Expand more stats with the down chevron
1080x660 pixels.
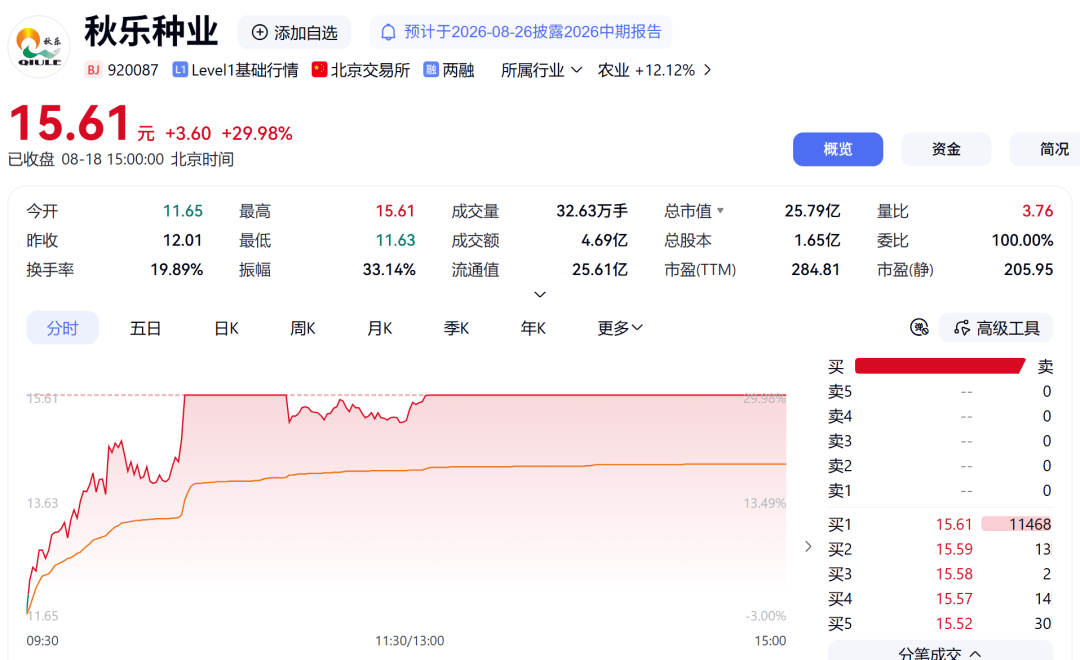[540, 294]
